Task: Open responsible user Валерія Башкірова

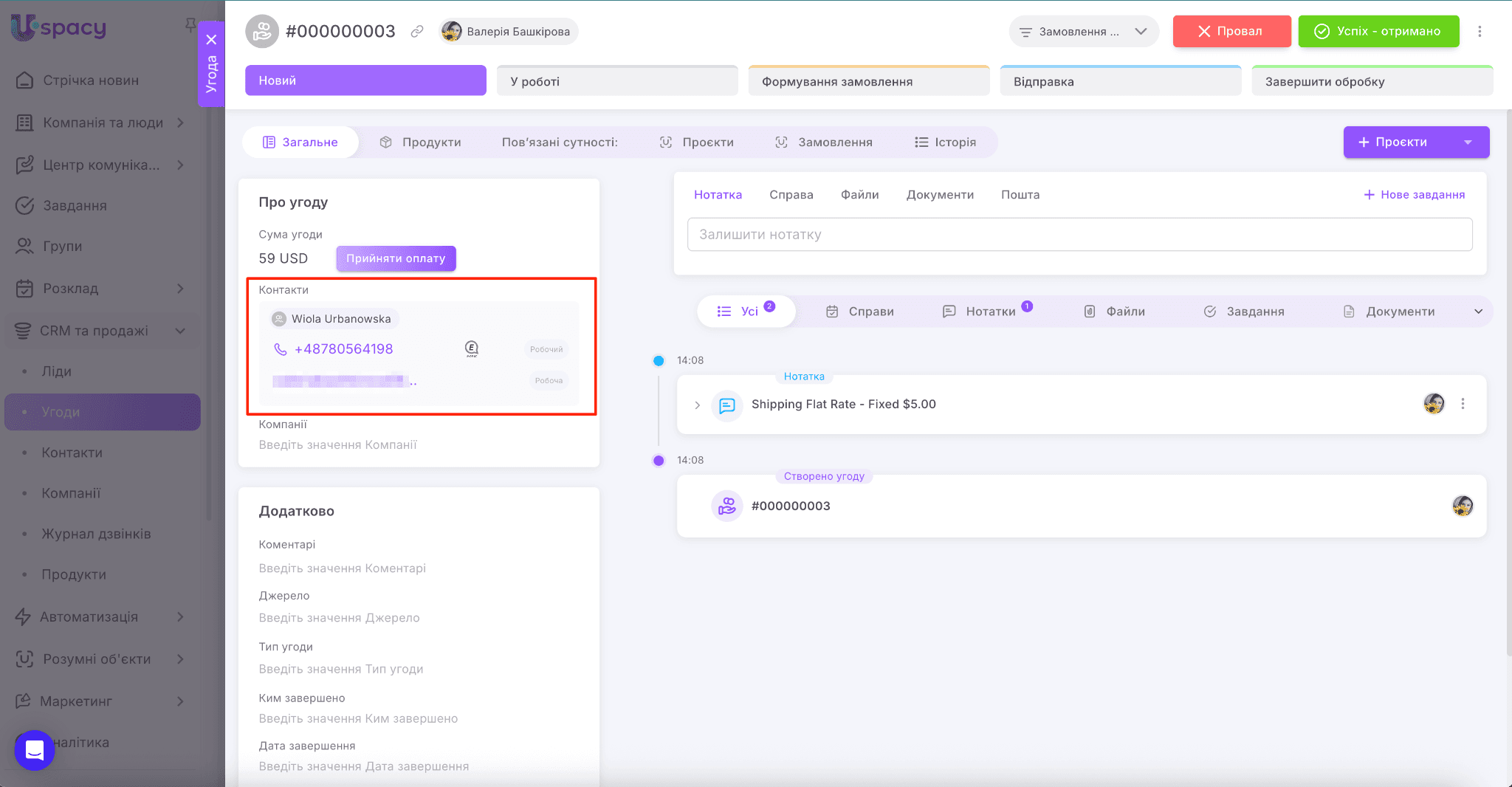Action: click(508, 32)
